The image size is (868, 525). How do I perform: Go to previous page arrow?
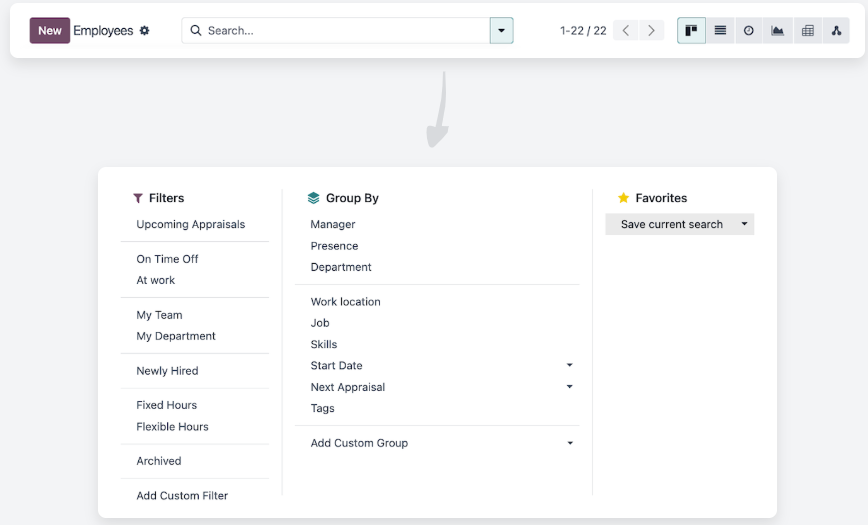coord(626,31)
